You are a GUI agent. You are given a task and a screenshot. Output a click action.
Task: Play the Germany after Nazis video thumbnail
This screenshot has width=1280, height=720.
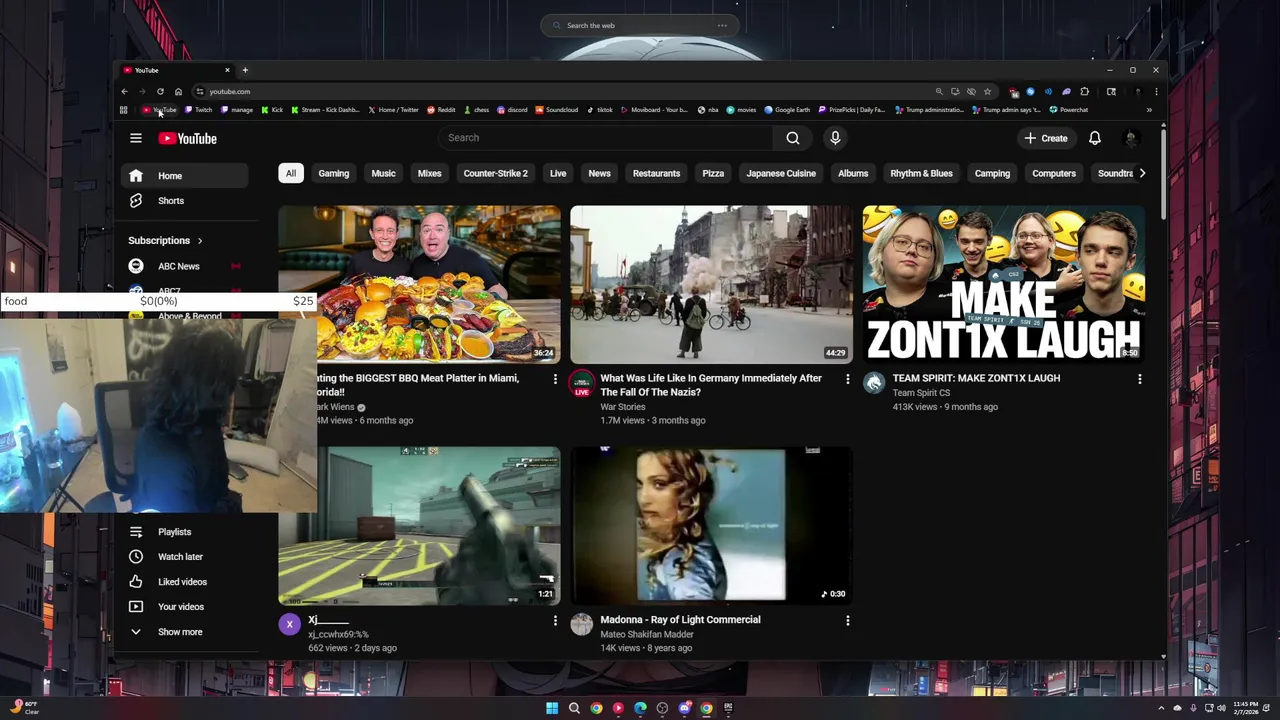click(x=711, y=285)
